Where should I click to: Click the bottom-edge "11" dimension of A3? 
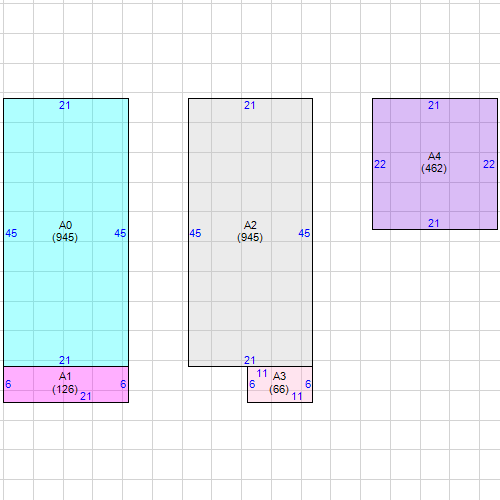(x=297, y=396)
